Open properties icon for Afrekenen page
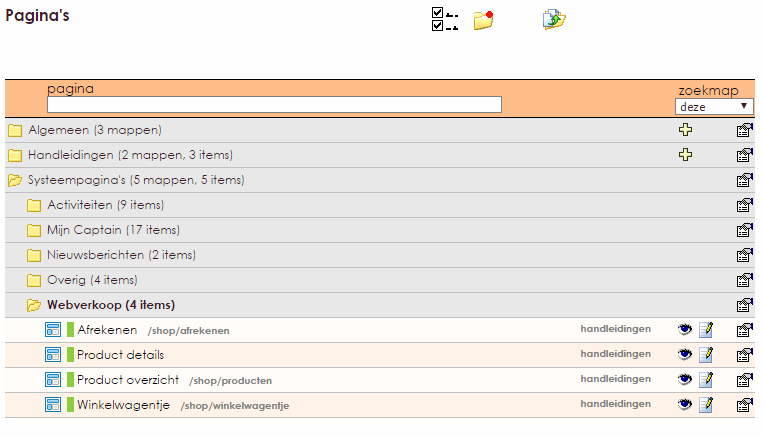 click(x=745, y=330)
